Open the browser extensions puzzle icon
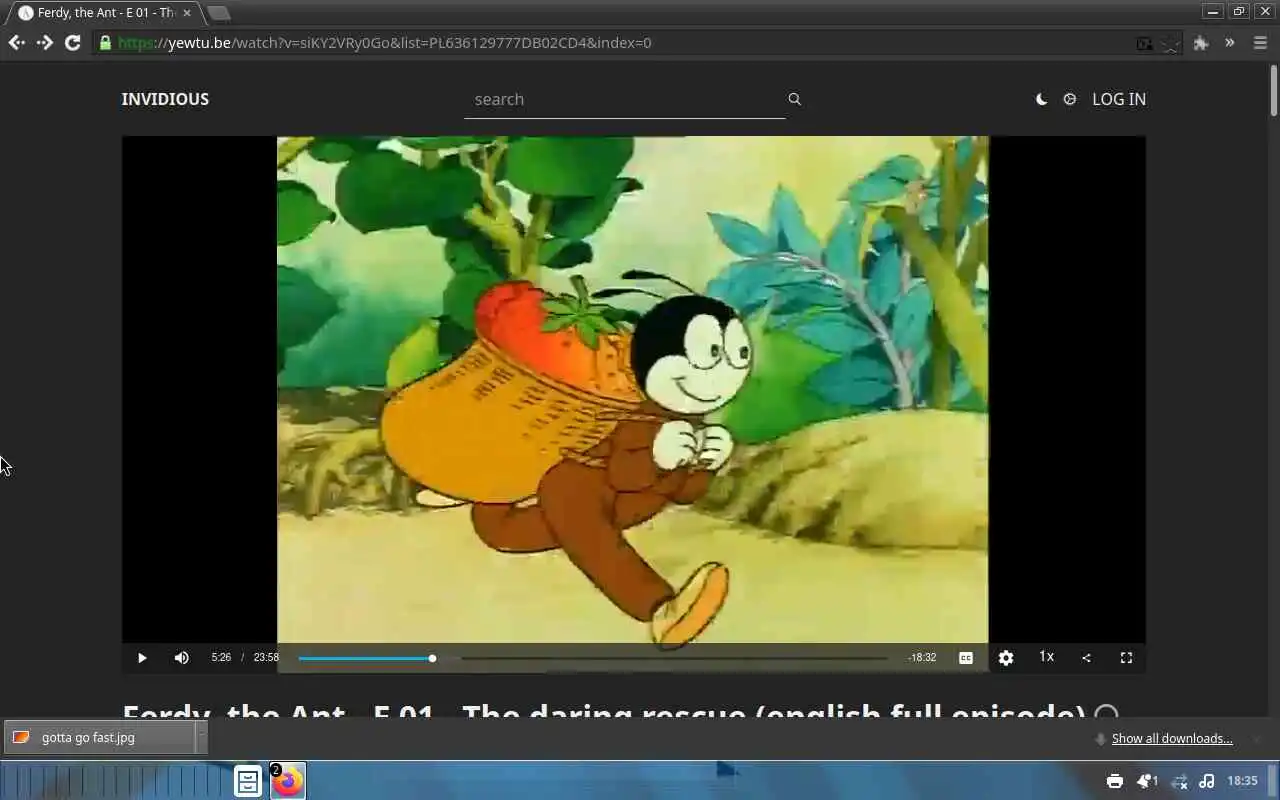 1201,43
